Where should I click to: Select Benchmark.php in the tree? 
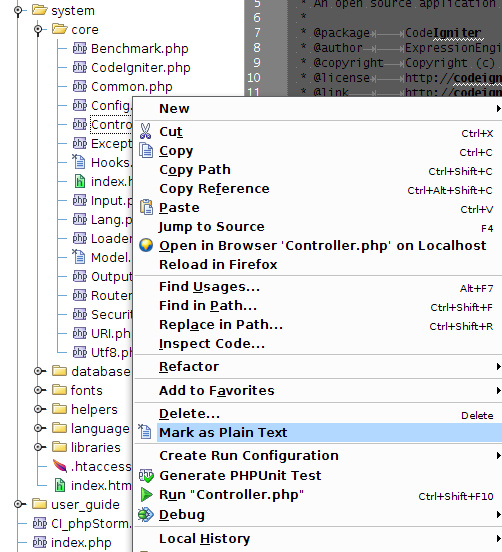139,49
